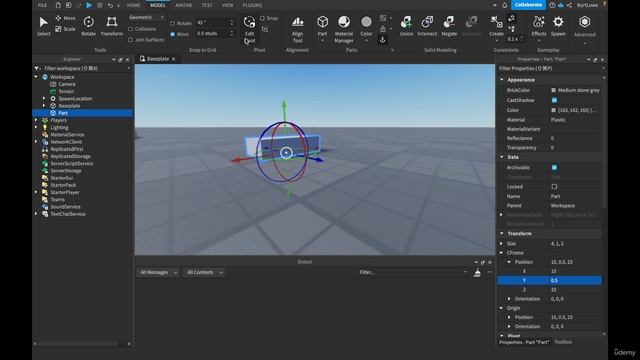The image size is (640, 360).
Task: Open the Material Manager
Action: click(x=344, y=30)
